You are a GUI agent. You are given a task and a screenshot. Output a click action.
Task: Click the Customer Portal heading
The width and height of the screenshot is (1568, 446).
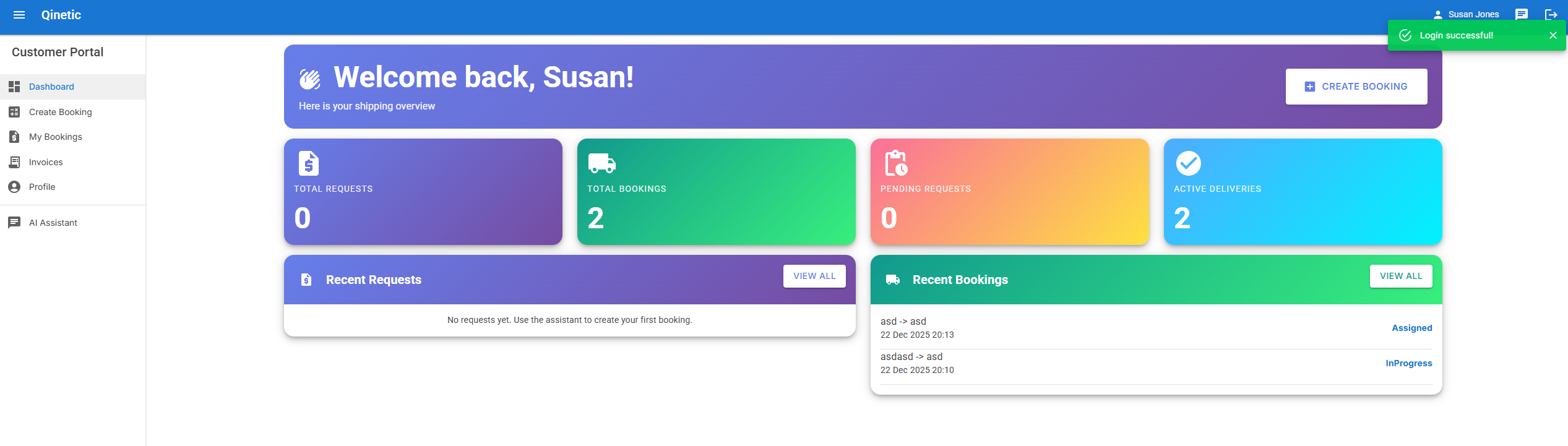click(58, 53)
